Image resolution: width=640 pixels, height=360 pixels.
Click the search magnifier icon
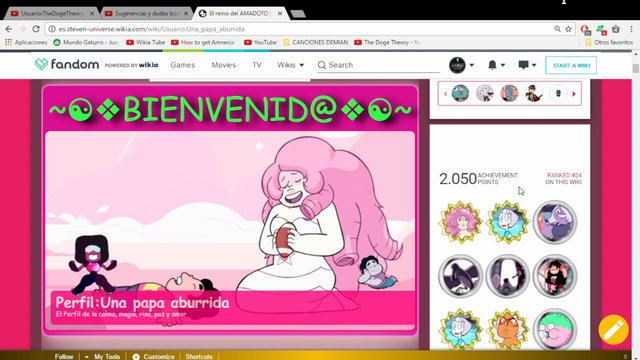click(x=322, y=65)
